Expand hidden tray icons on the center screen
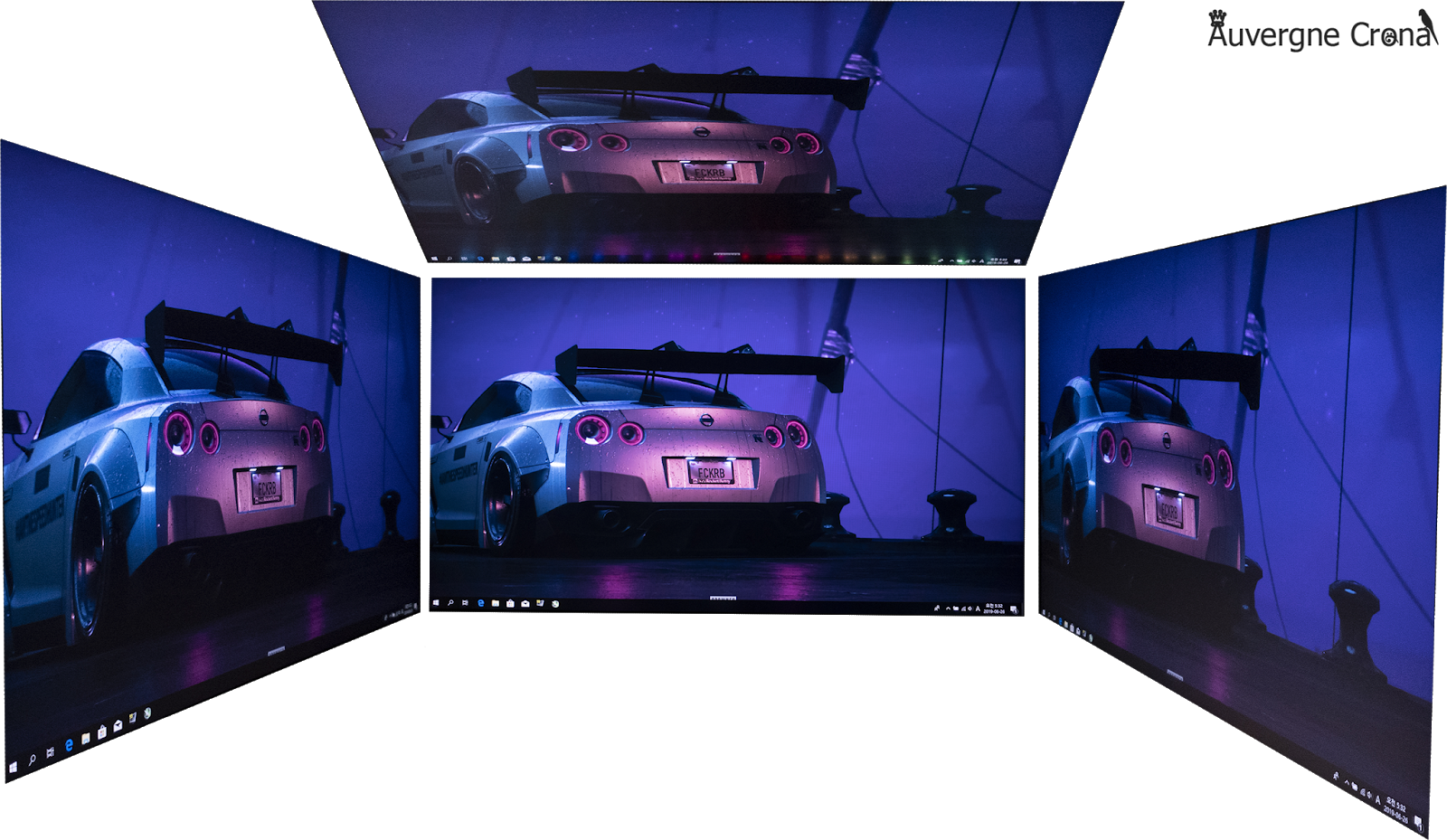Screen dimensions: 1447x840 pos(948,609)
